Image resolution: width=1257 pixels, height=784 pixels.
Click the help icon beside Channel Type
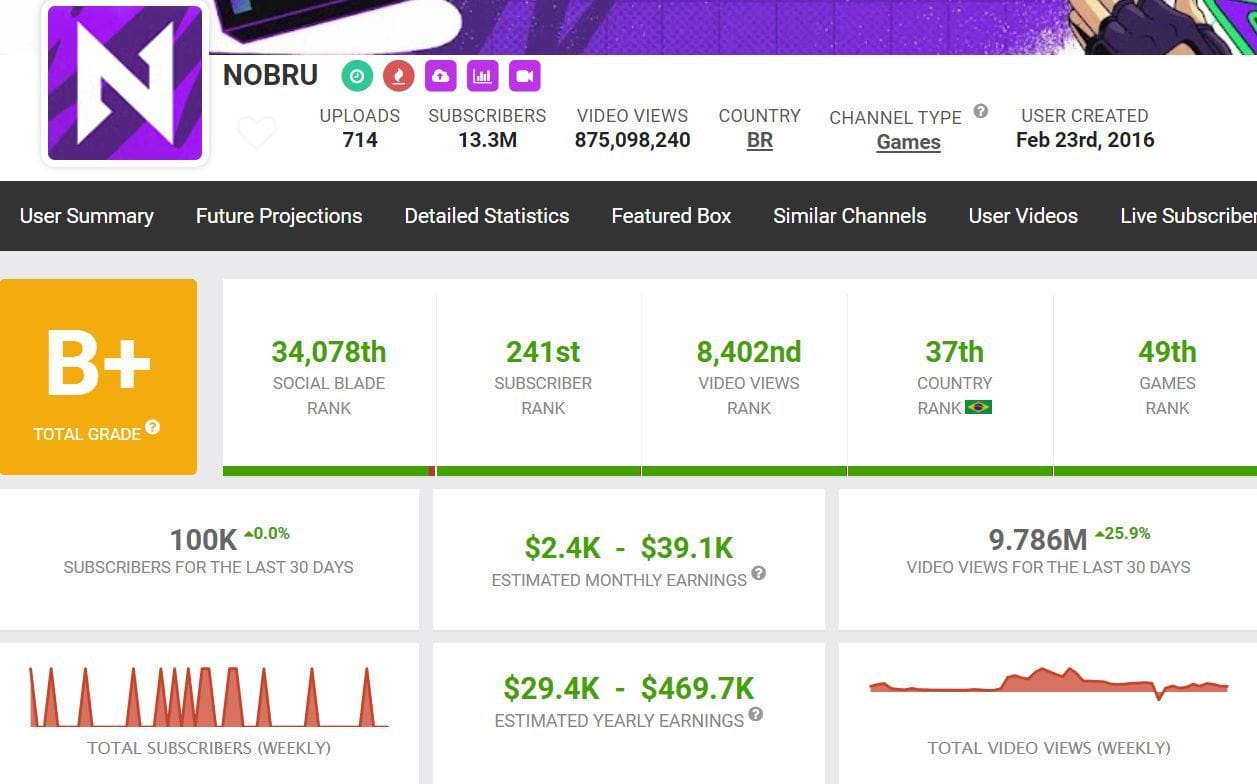(x=981, y=111)
